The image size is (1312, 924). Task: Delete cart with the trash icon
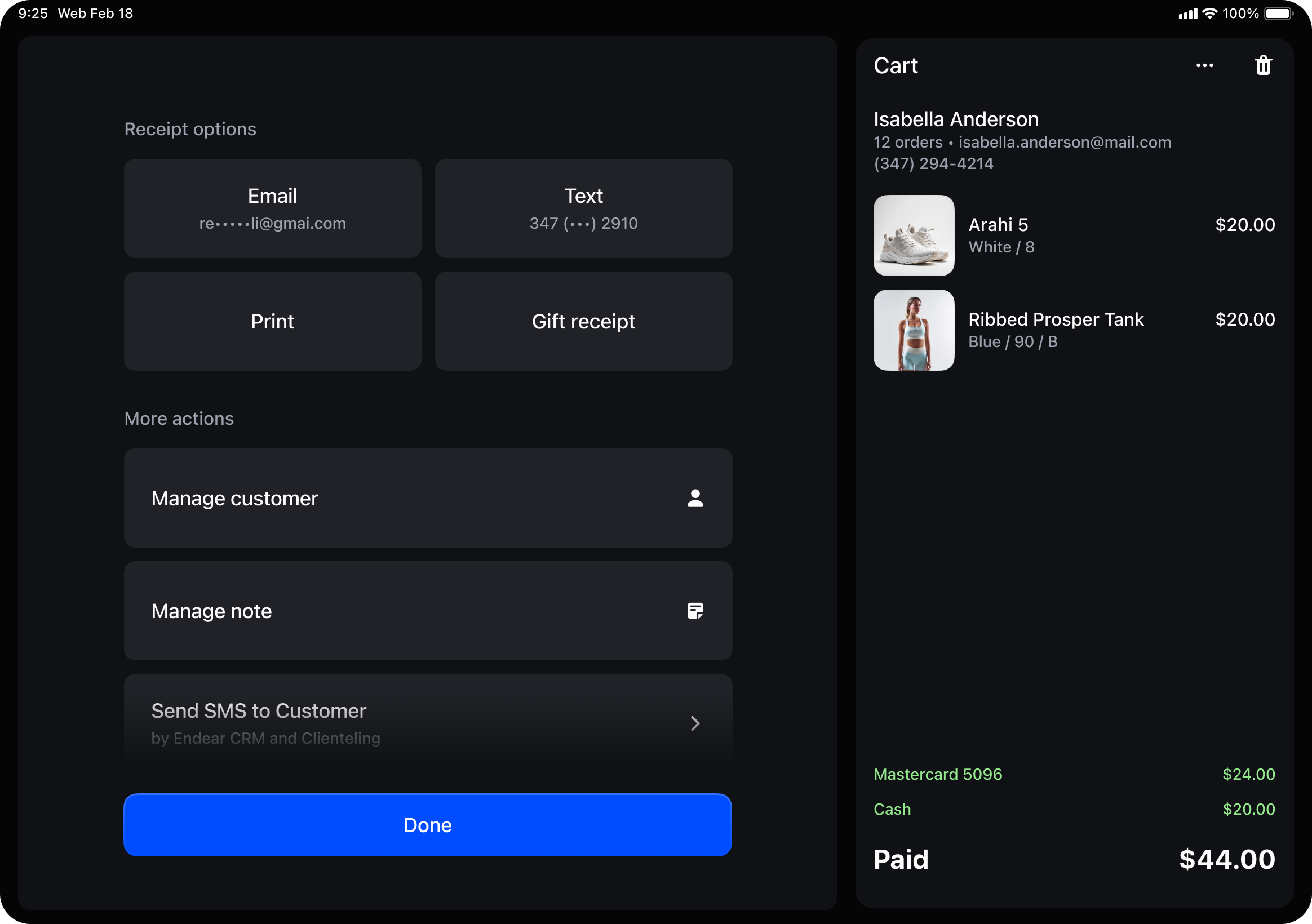(1263, 65)
